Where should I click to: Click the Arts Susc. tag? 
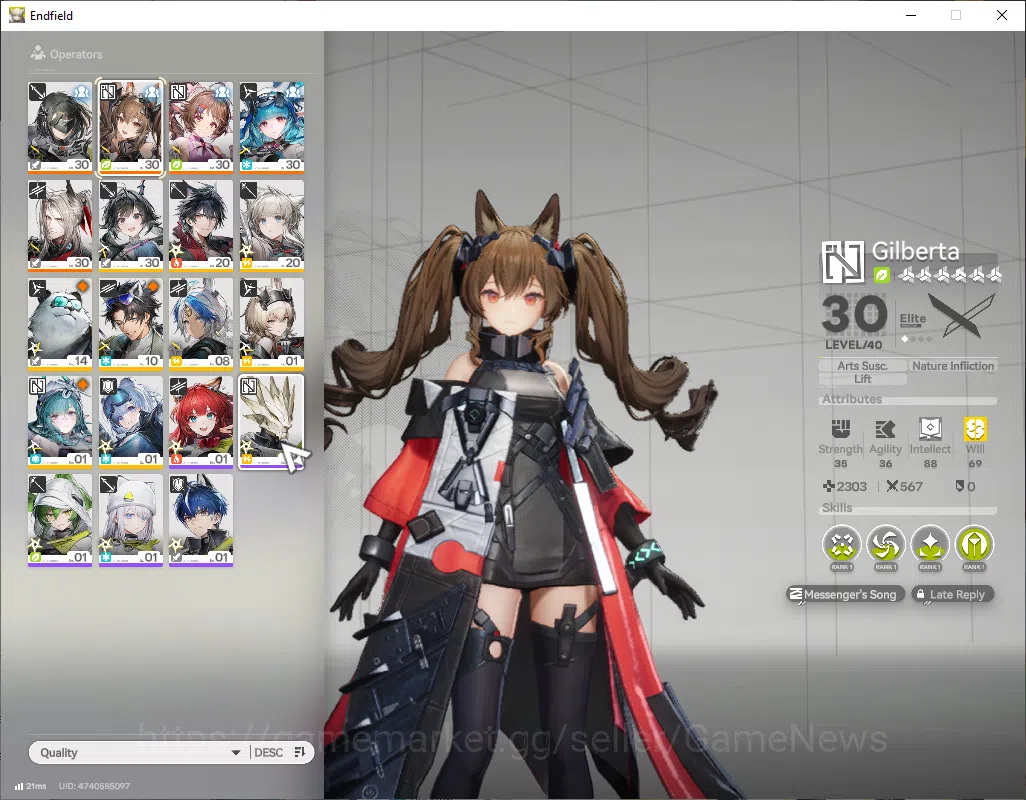pyautogui.click(x=862, y=366)
